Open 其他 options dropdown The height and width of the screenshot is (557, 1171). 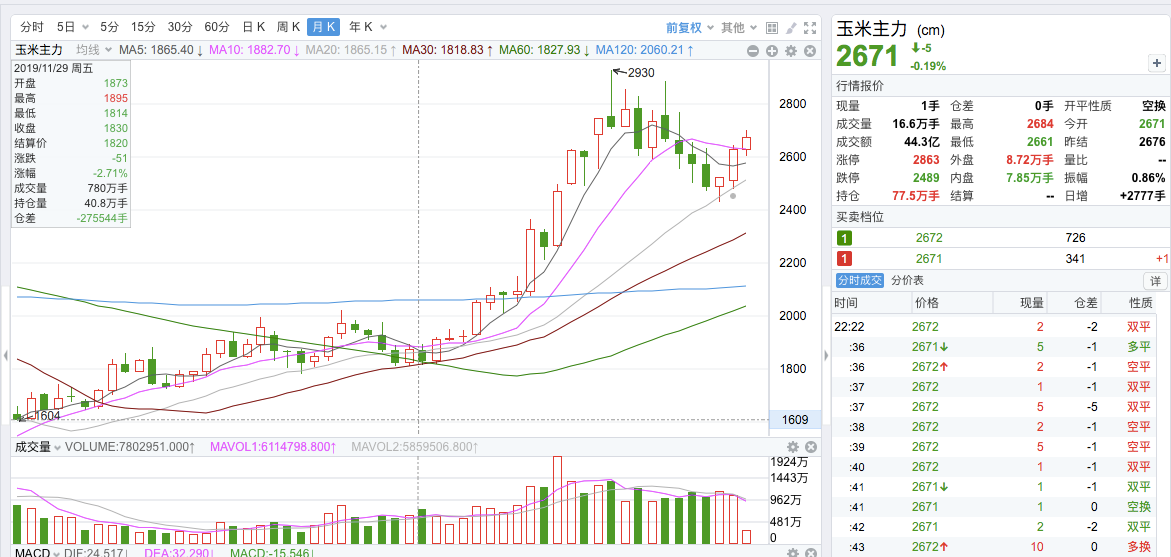pyautogui.click(x=739, y=28)
